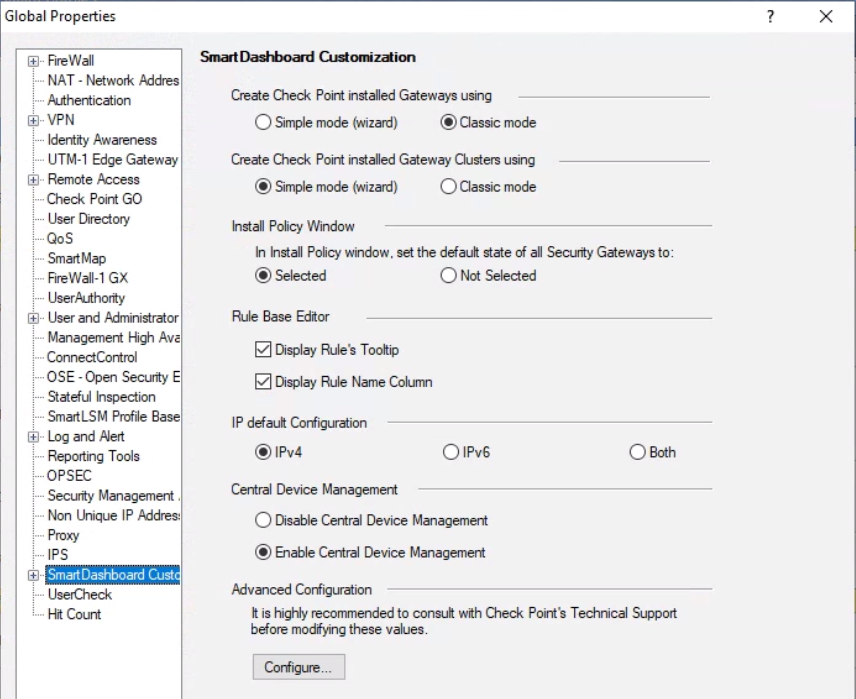
Task: Select IPv4 default configuration
Action: [263, 452]
